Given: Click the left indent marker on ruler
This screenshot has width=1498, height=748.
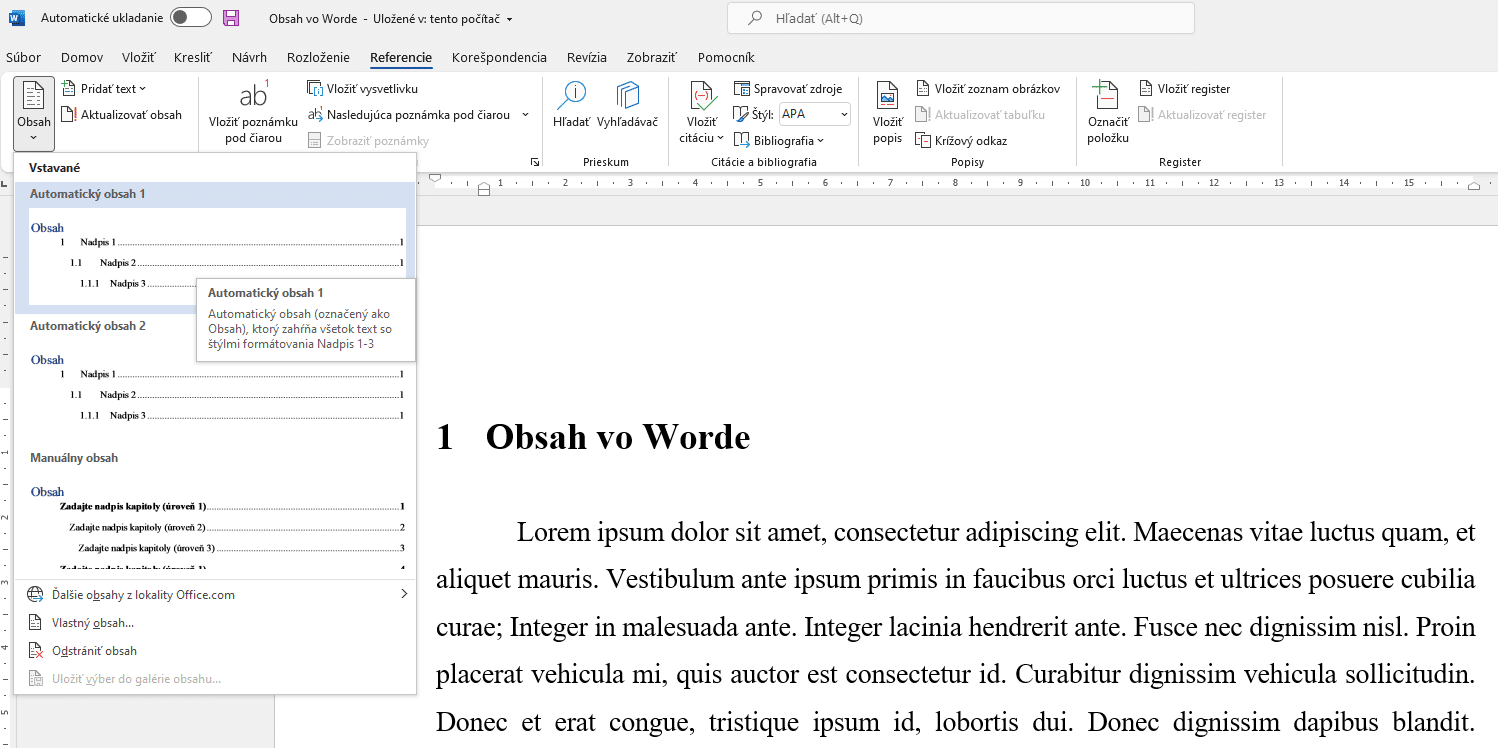Looking at the screenshot, I should (x=484, y=189).
